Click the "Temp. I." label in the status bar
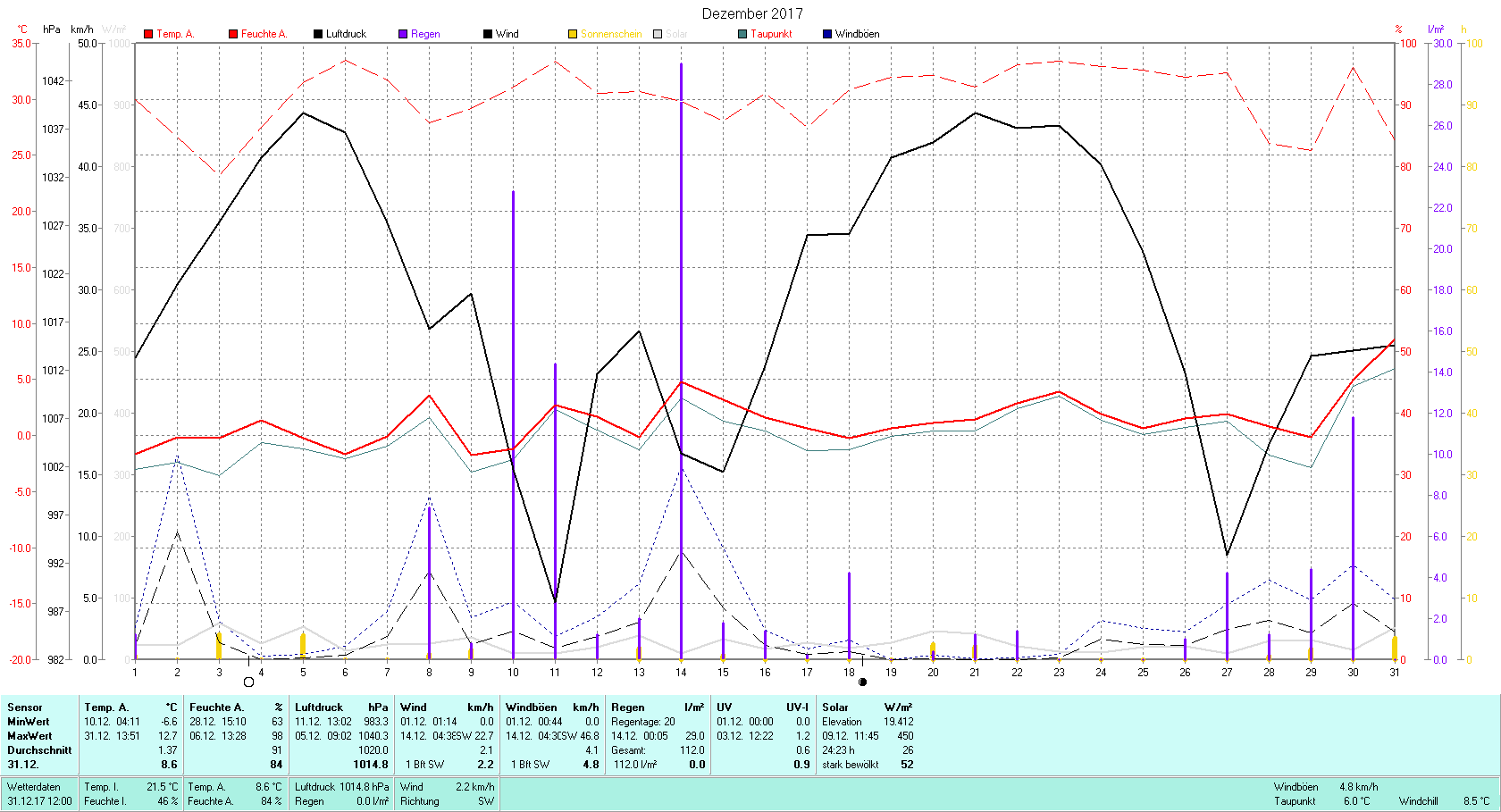 coord(101,787)
